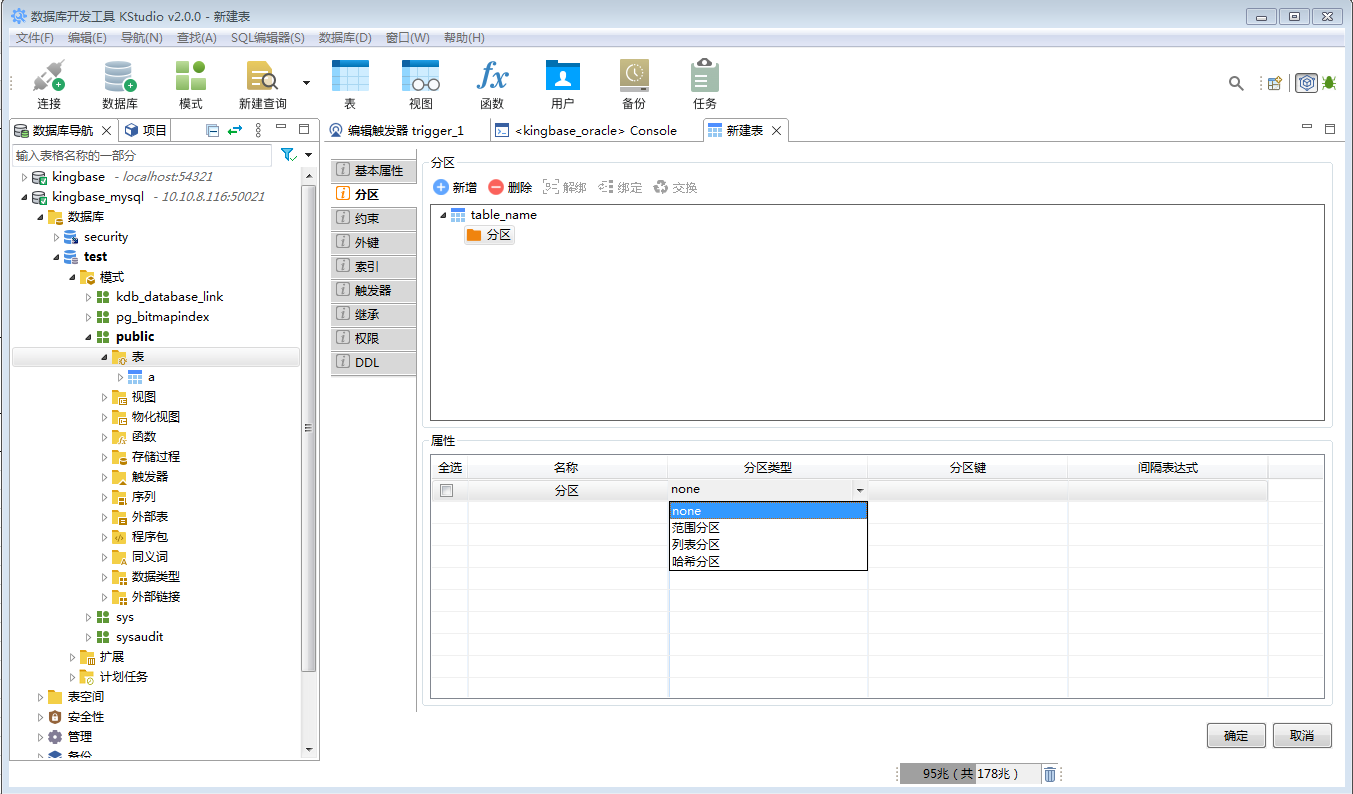Click 新增 to add a partition

click(455, 186)
